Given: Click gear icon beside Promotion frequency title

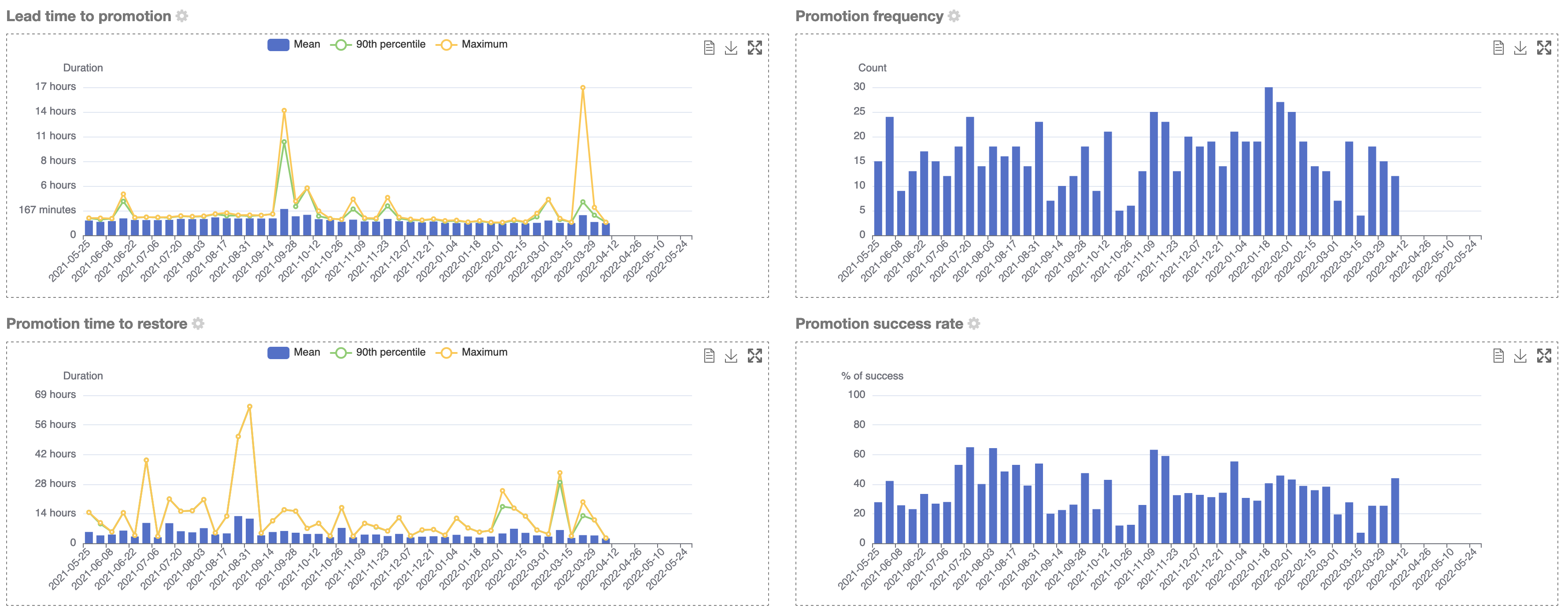Looking at the screenshot, I should [x=954, y=16].
